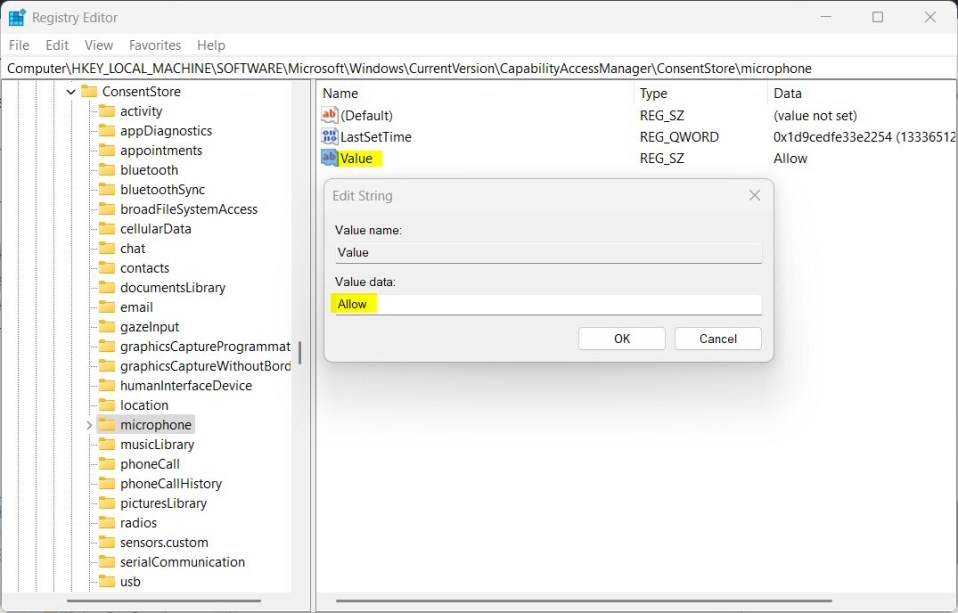The width and height of the screenshot is (958, 613).
Task: Collapse the ConsentStore tree node
Action: point(71,92)
